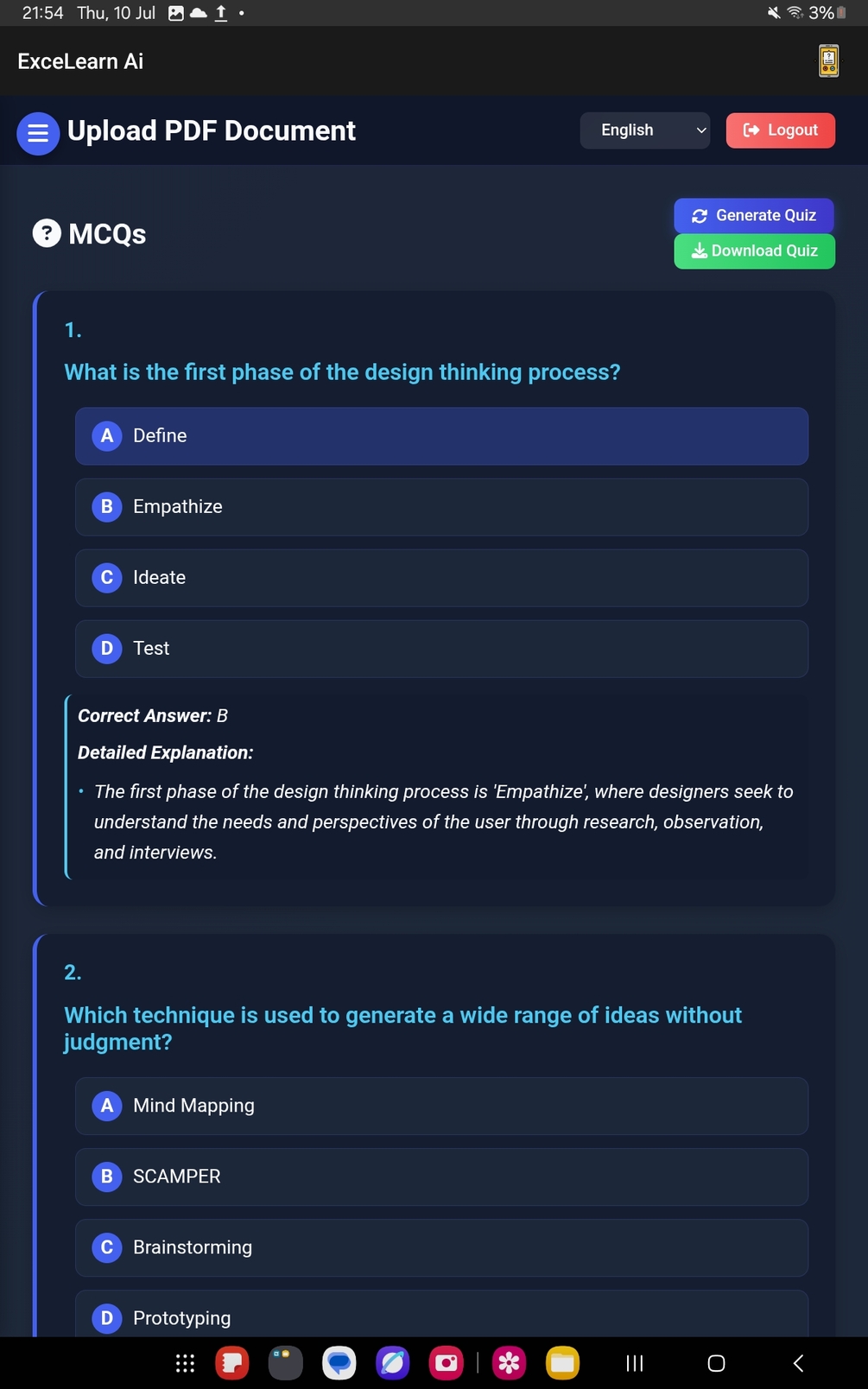The height and width of the screenshot is (1389, 868).
Task: Click the Download Quiz button
Action: point(753,251)
